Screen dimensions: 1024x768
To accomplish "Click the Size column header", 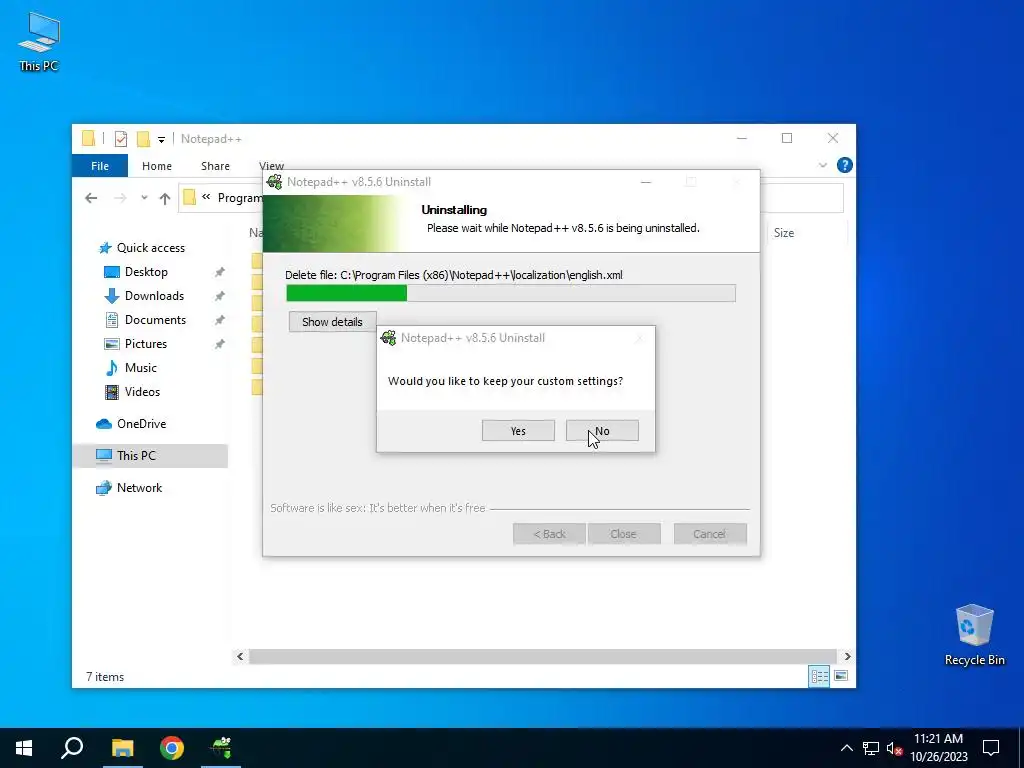I will 784,232.
